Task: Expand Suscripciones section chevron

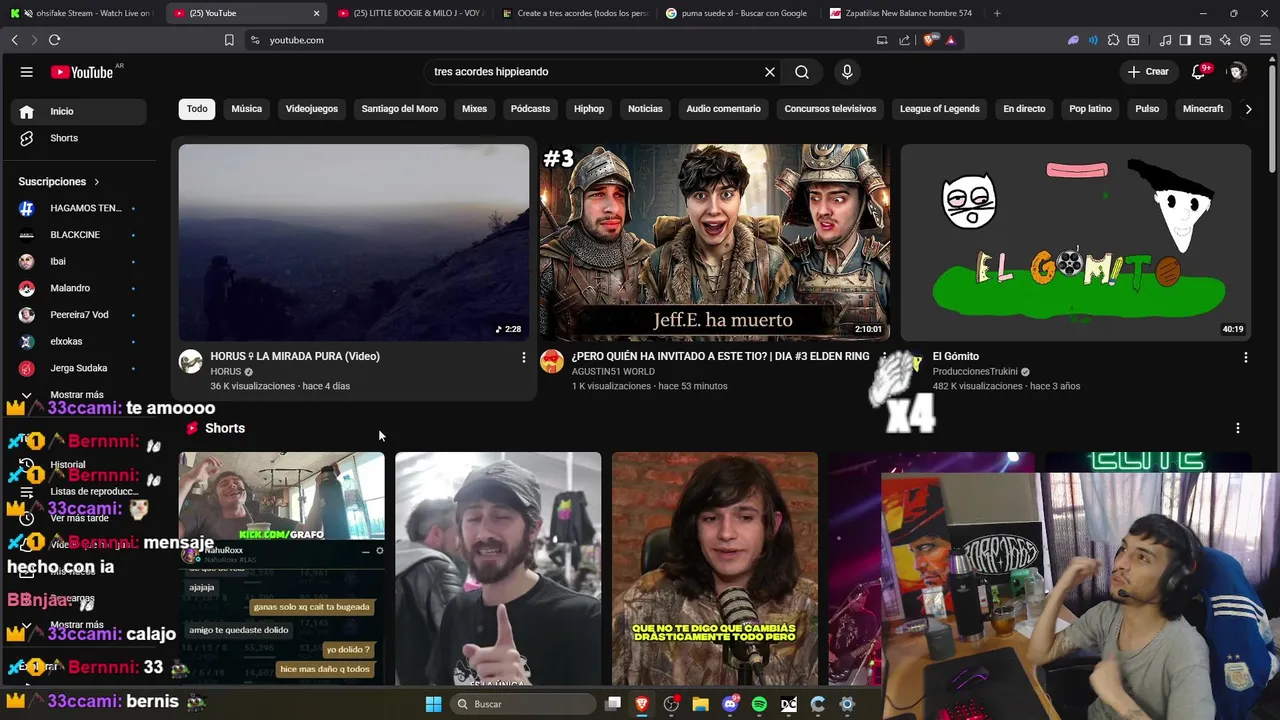Action: tap(97, 182)
